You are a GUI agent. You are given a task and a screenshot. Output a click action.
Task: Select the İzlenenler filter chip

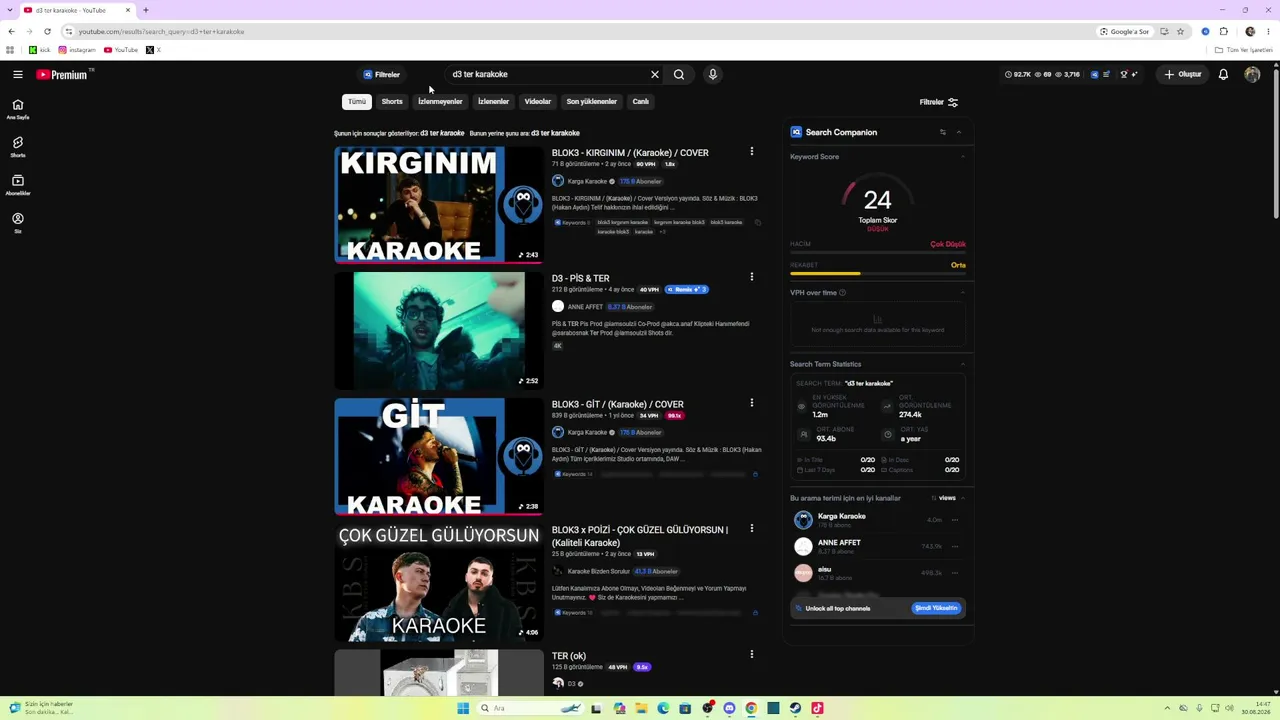pos(493,101)
